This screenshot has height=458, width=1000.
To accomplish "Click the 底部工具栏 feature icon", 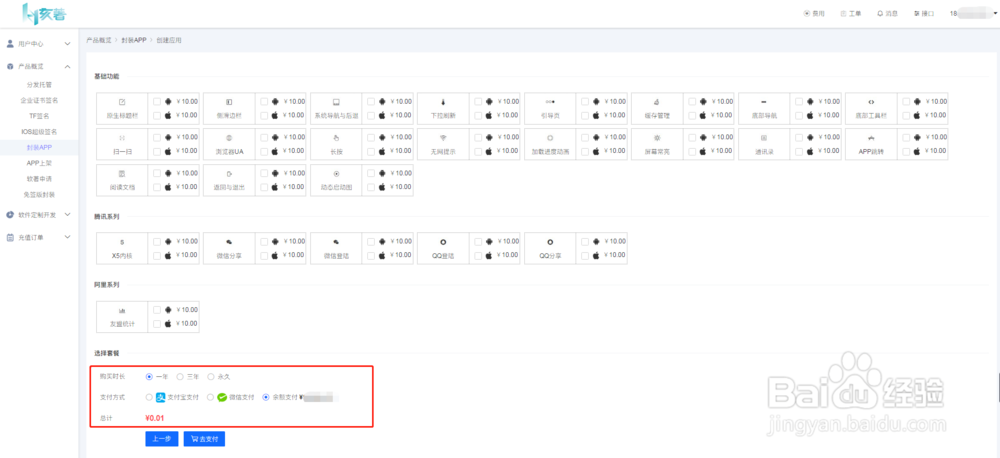I will [x=871, y=102].
